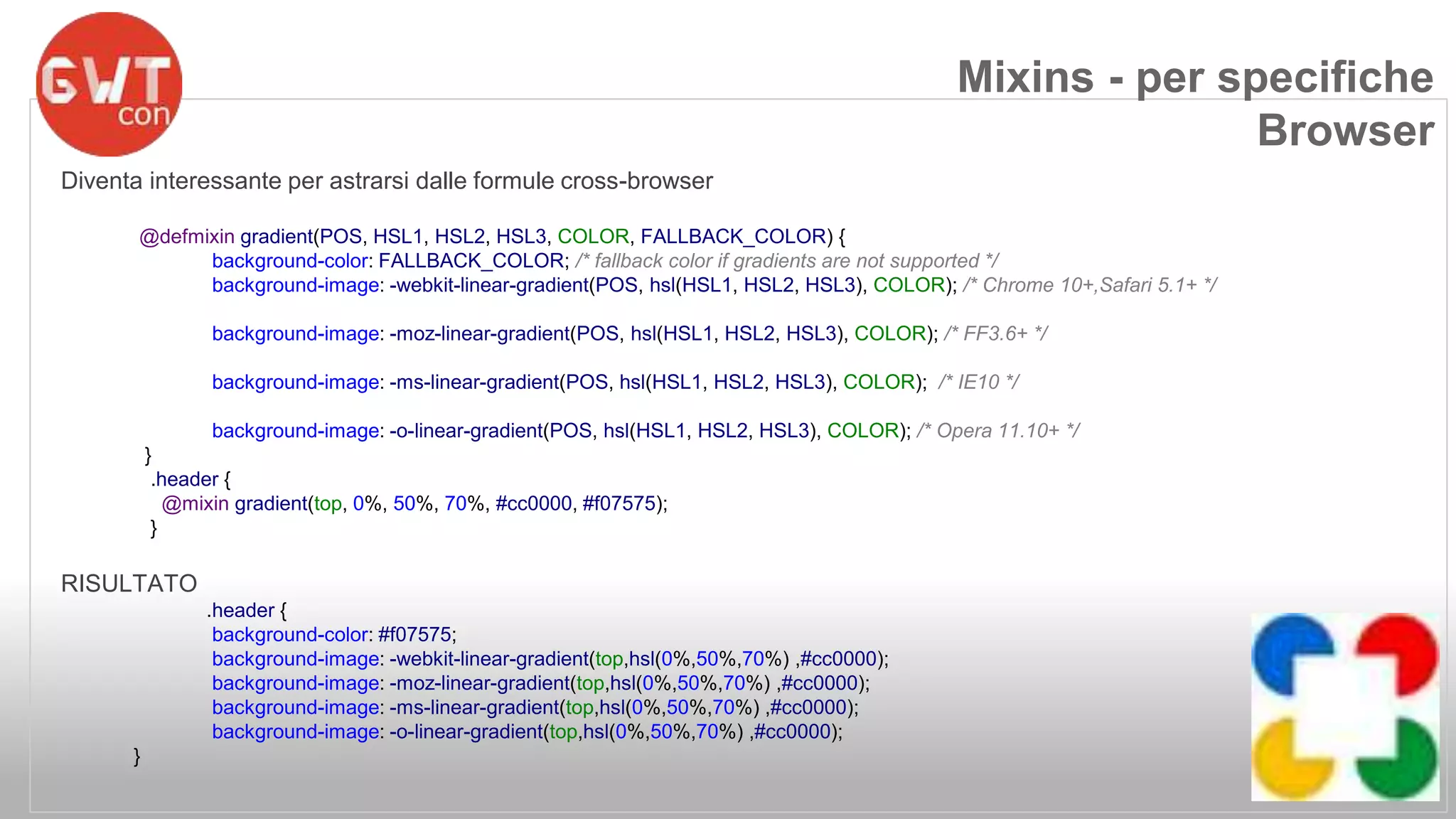Click the 'GWT' letters inside the red circle
Image resolution: width=1456 pixels, height=819 pixels.
[107, 80]
